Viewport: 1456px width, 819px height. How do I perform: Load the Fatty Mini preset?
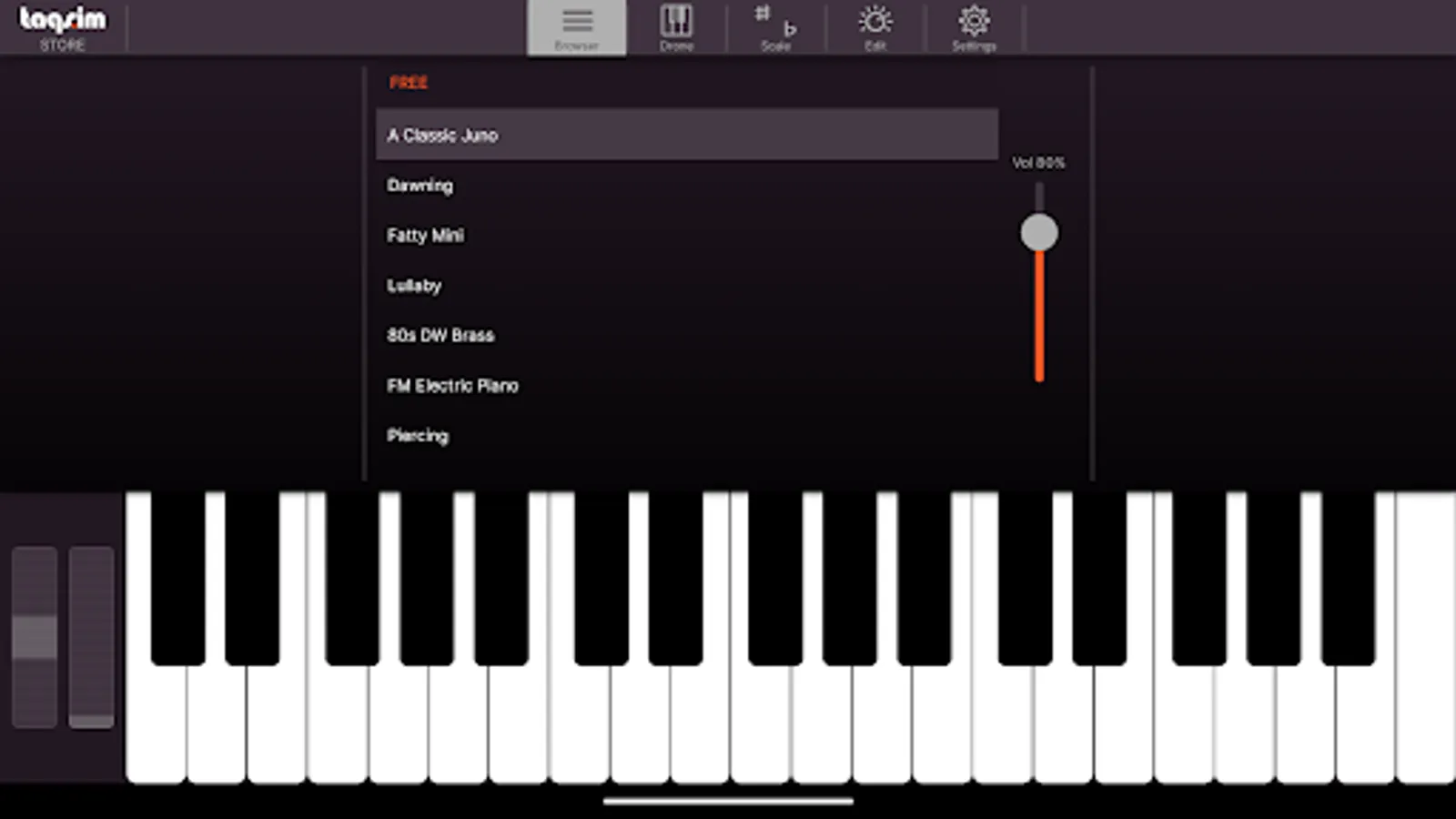click(x=687, y=235)
